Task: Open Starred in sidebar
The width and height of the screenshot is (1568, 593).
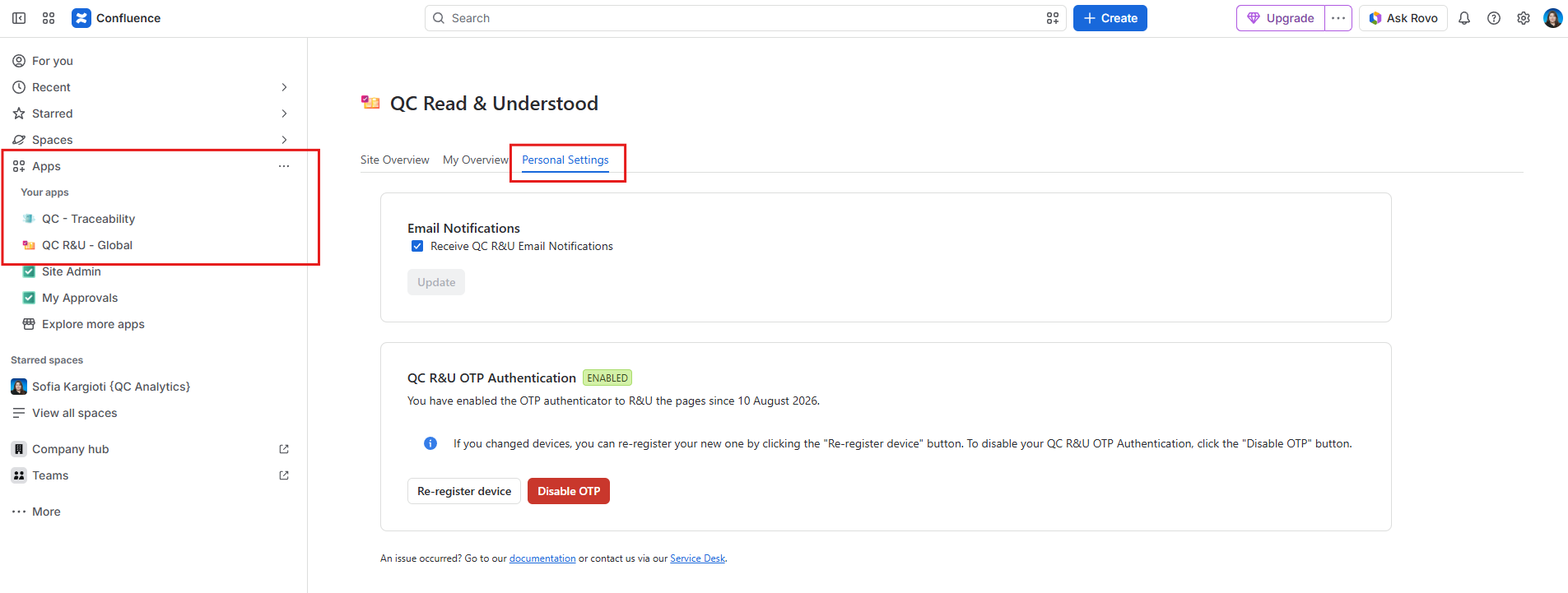Action: pyautogui.click(x=52, y=114)
